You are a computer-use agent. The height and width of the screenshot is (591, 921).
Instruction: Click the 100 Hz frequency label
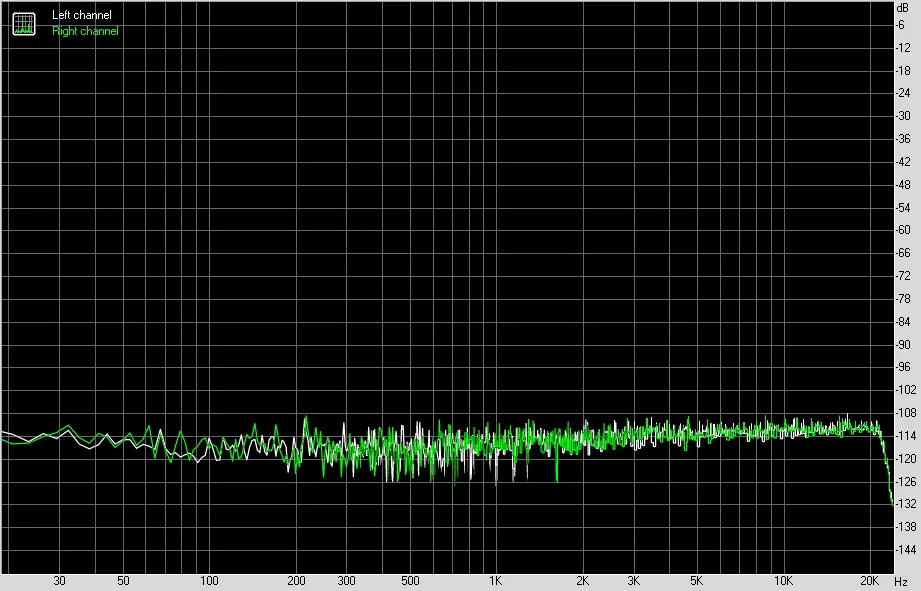pyautogui.click(x=209, y=581)
